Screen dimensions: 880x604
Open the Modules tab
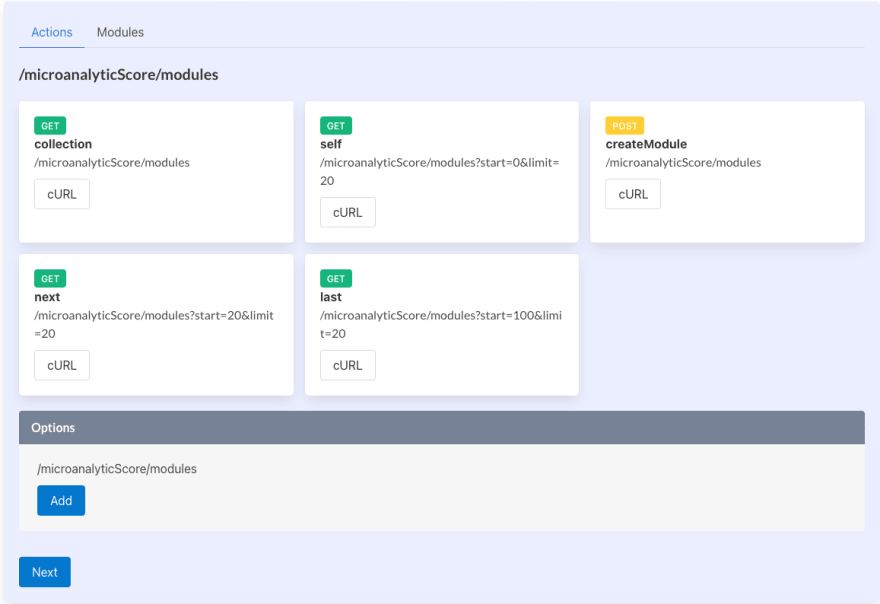coord(120,32)
